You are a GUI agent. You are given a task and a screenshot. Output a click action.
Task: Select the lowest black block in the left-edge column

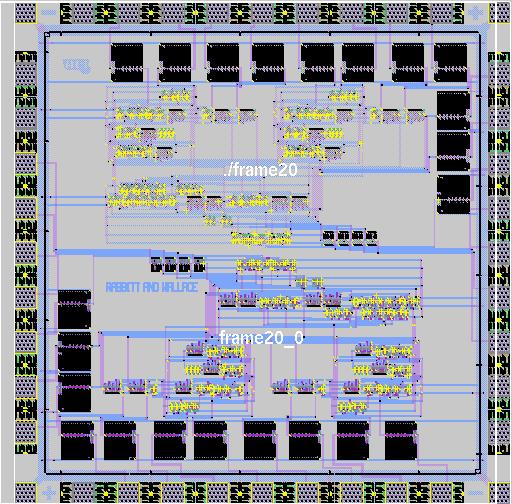click(74, 392)
